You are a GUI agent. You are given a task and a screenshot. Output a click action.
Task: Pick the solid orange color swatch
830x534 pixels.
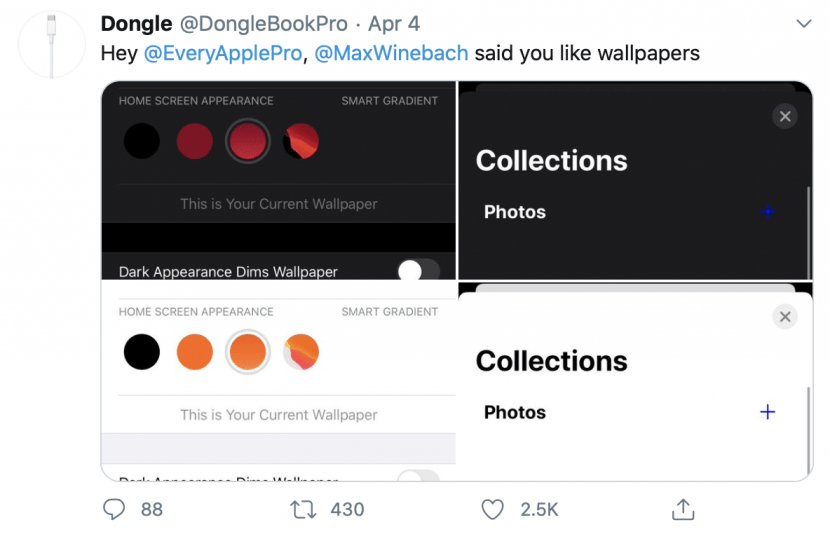[195, 352]
